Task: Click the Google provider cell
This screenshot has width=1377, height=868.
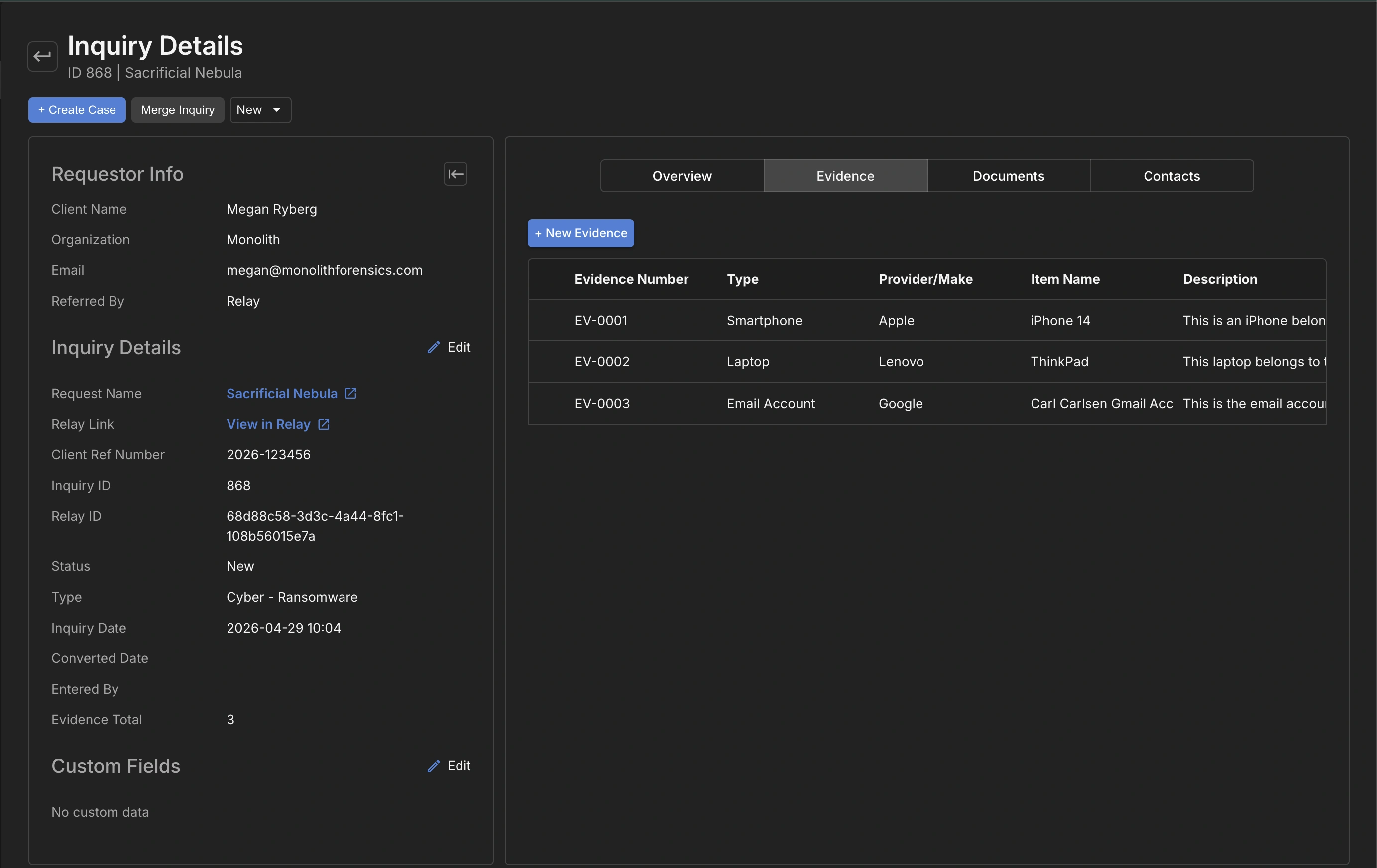Action: click(900, 403)
